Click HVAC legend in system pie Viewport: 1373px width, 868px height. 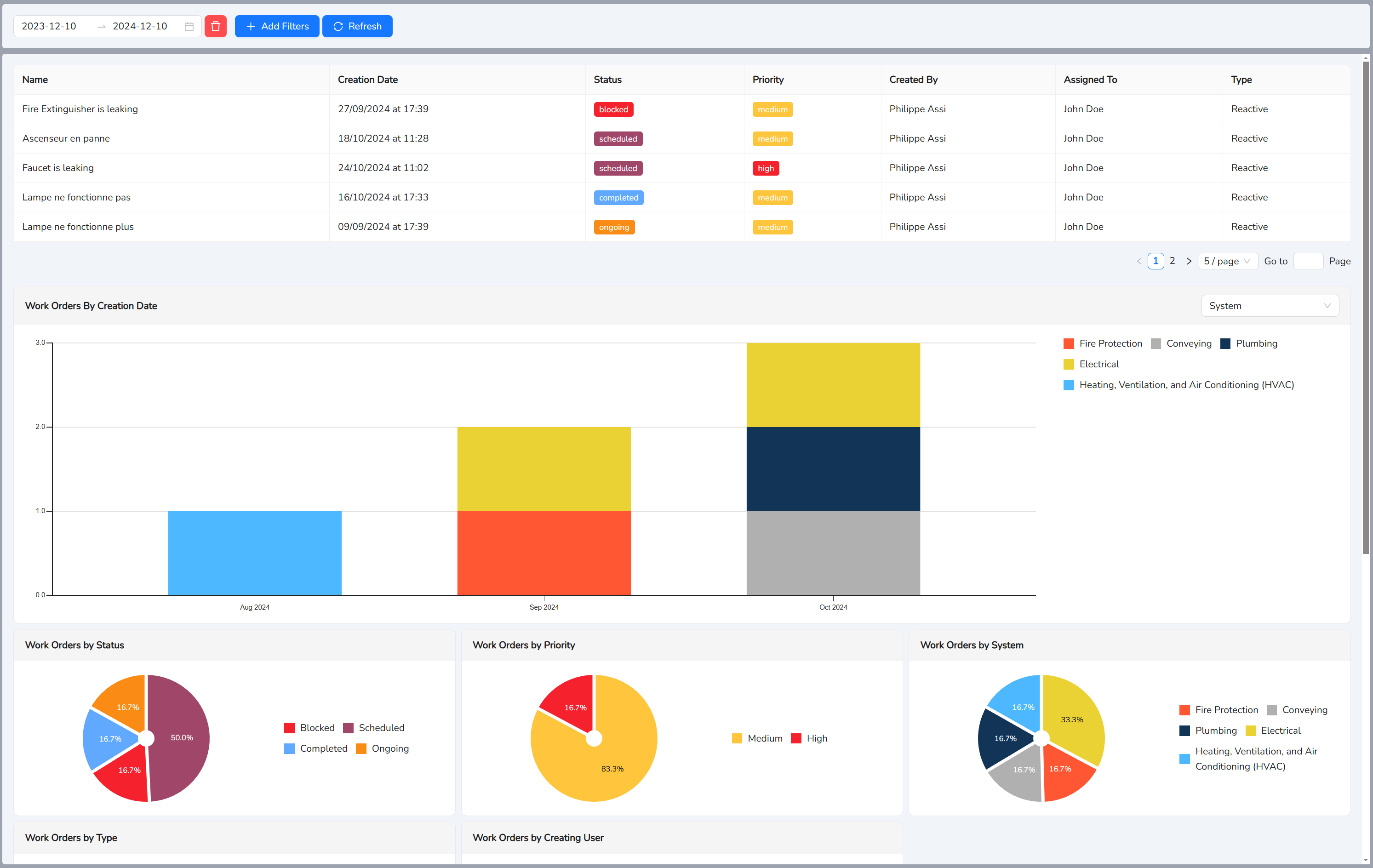click(1249, 759)
